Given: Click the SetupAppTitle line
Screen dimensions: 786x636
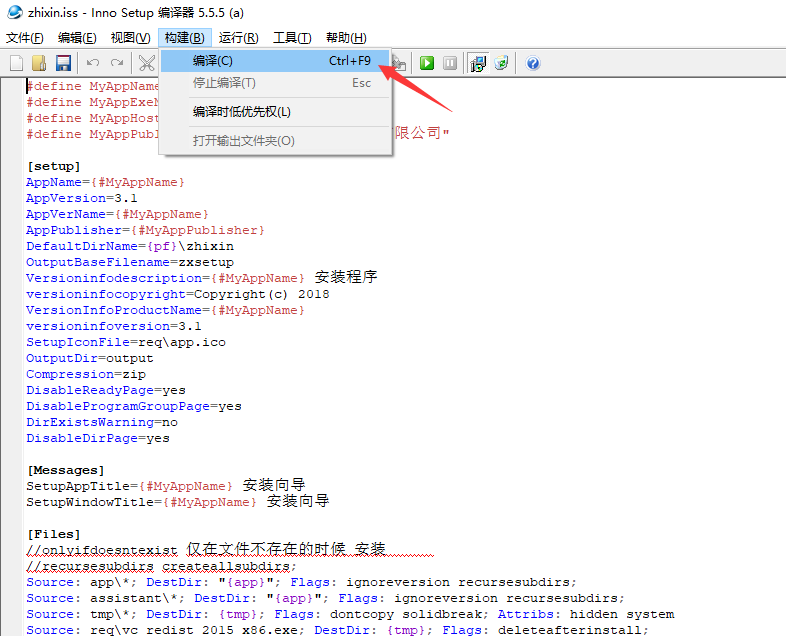Looking at the screenshot, I should (166, 486).
